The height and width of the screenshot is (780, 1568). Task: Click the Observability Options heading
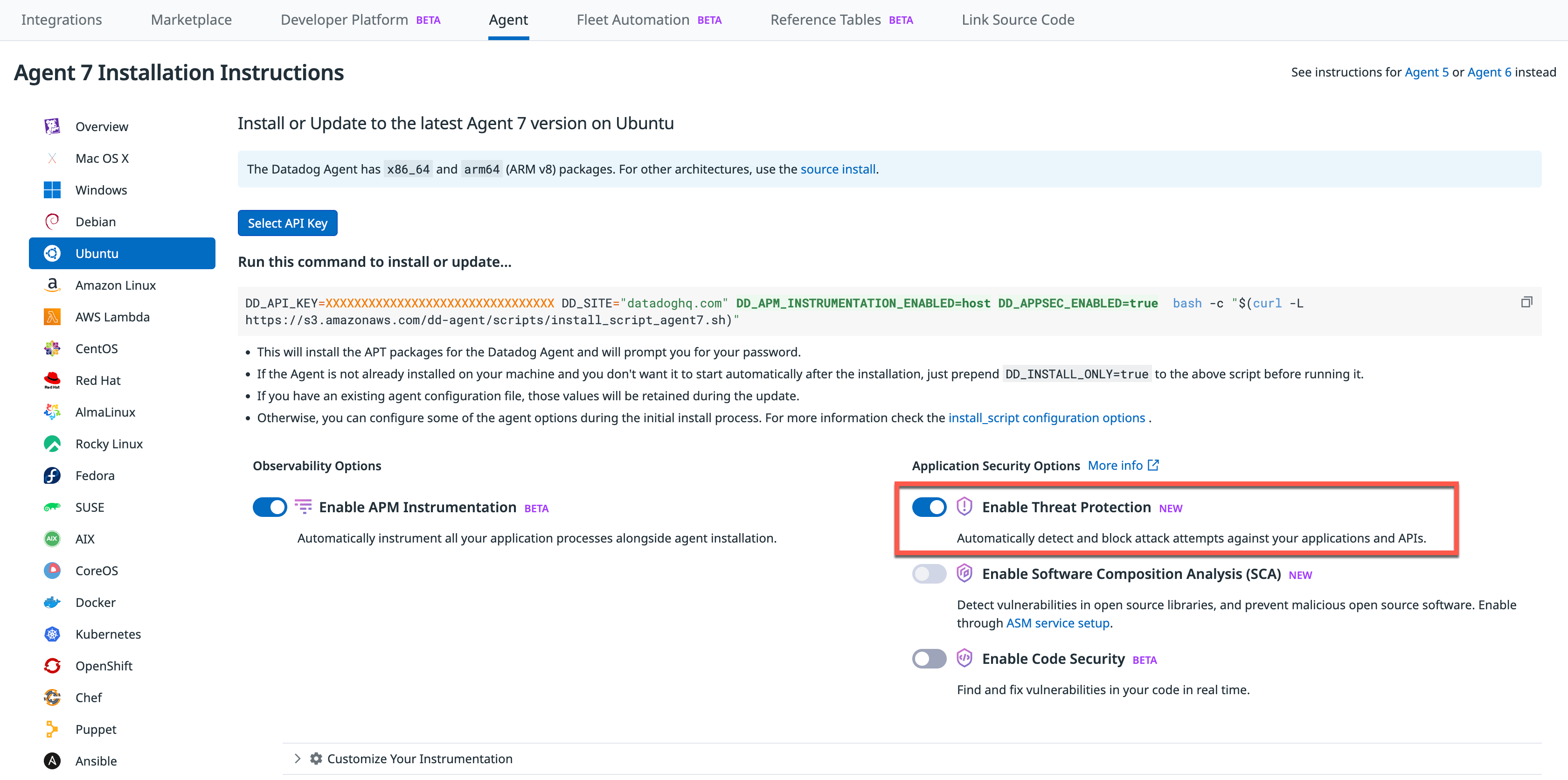click(x=317, y=466)
